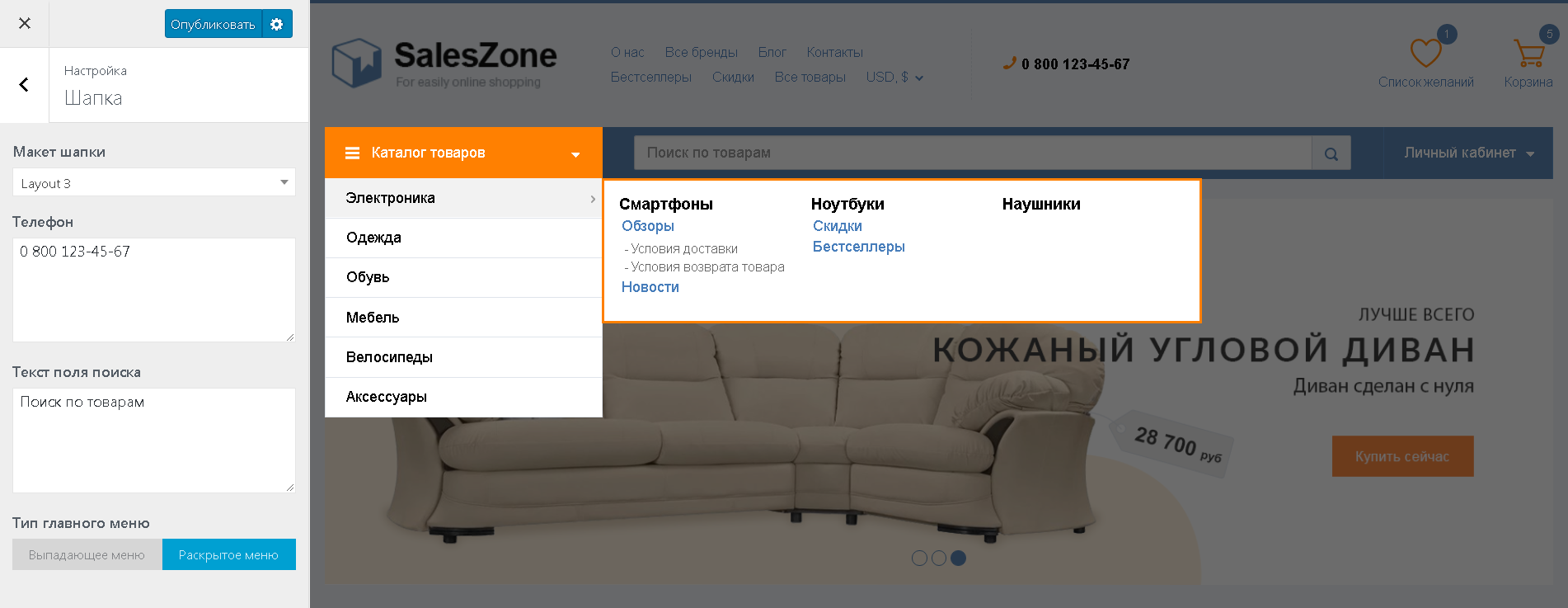Click the 'Опубликовать' publish button
The image size is (1568, 608).
pos(214,24)
